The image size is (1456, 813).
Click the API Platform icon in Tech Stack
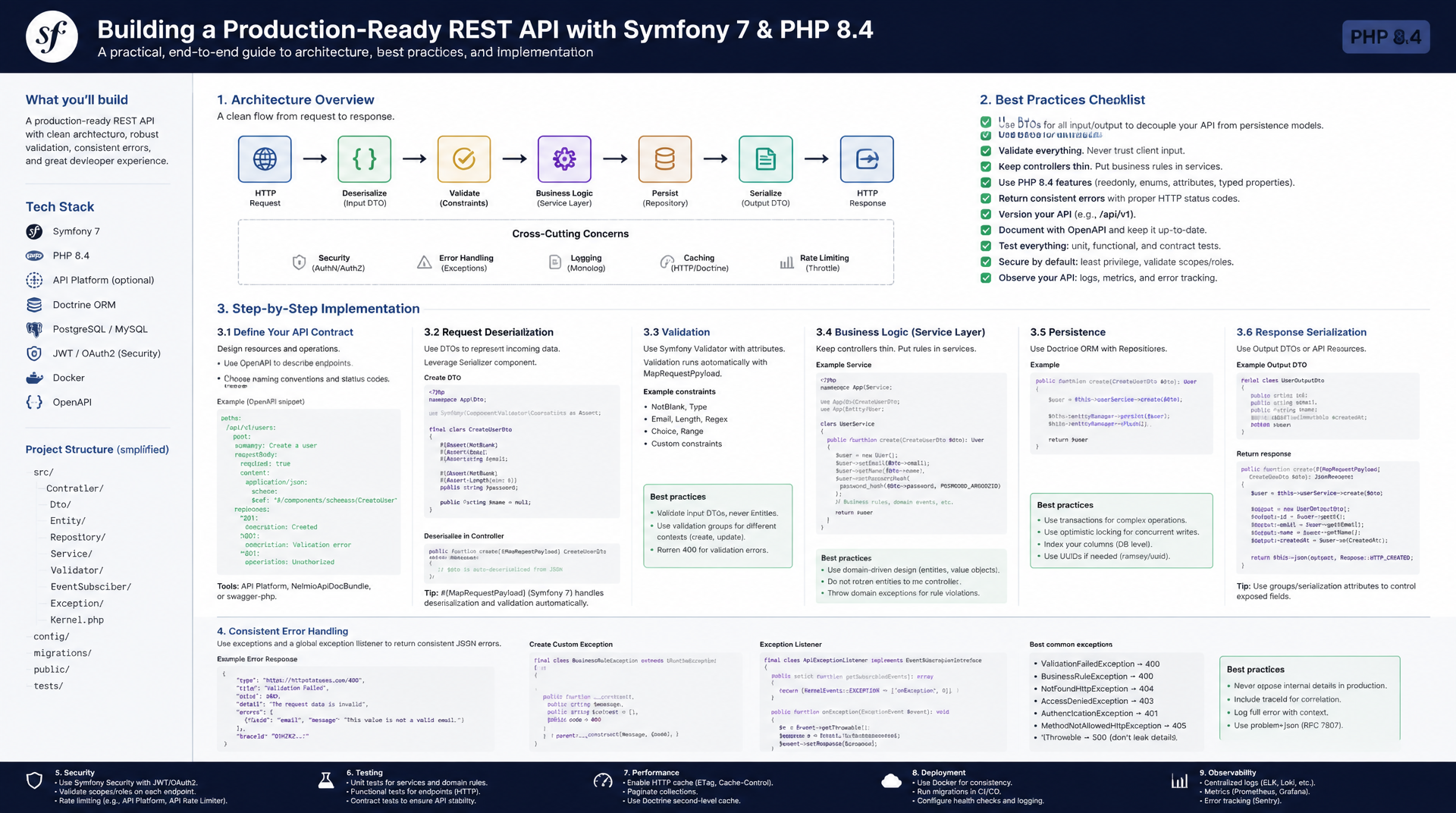34,280
